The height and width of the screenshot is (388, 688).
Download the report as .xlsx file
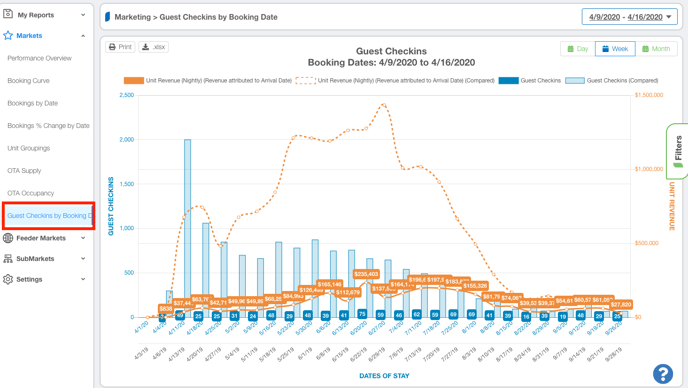point(154,47)
